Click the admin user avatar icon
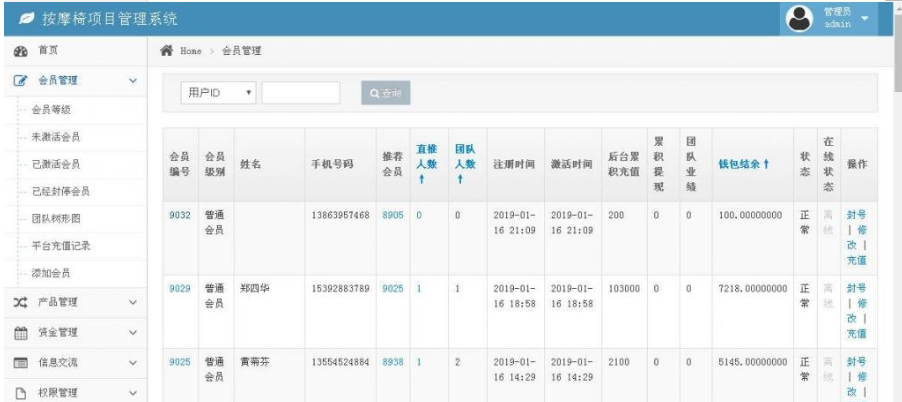 coord(799,19)
